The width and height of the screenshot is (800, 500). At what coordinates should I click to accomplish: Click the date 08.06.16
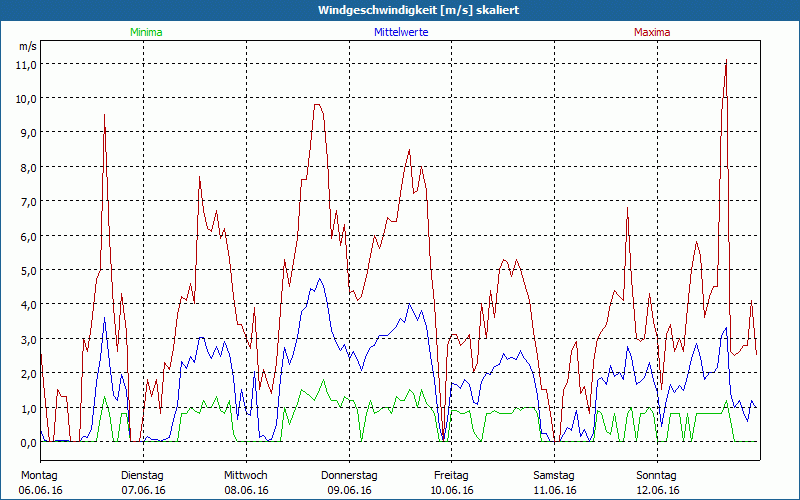[246, 490]
